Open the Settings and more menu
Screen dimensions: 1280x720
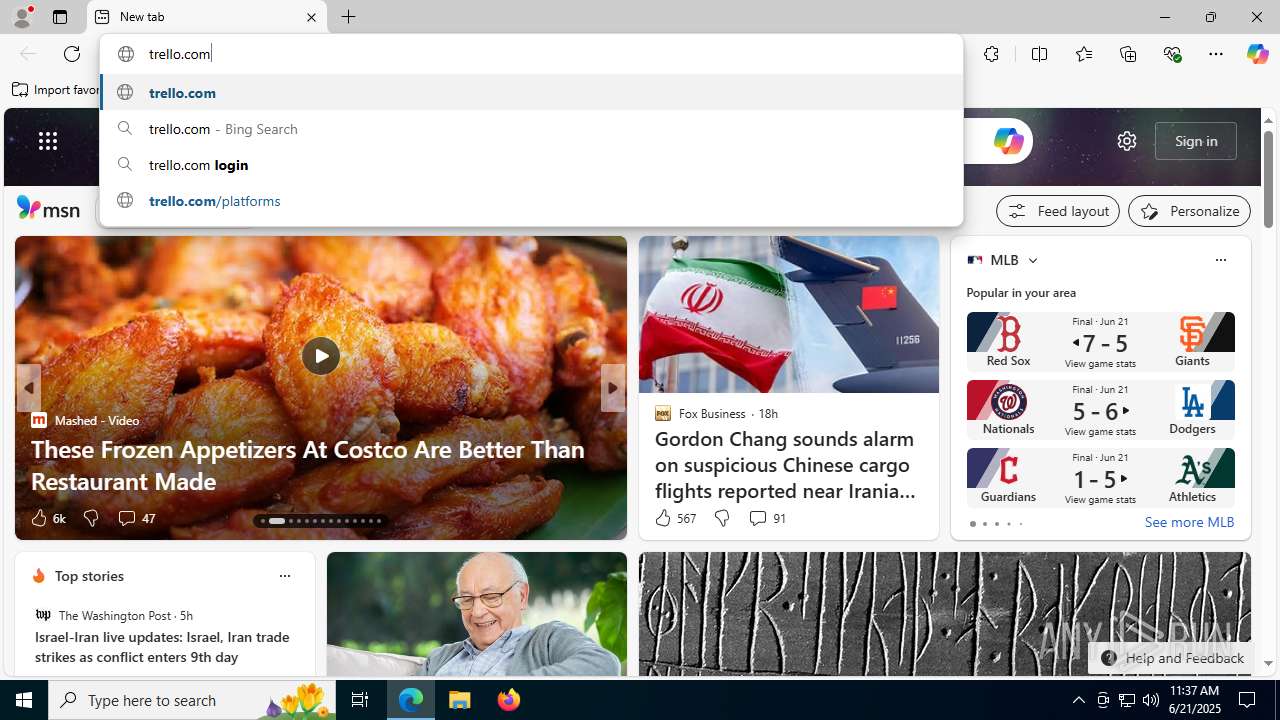point(1216,54)
